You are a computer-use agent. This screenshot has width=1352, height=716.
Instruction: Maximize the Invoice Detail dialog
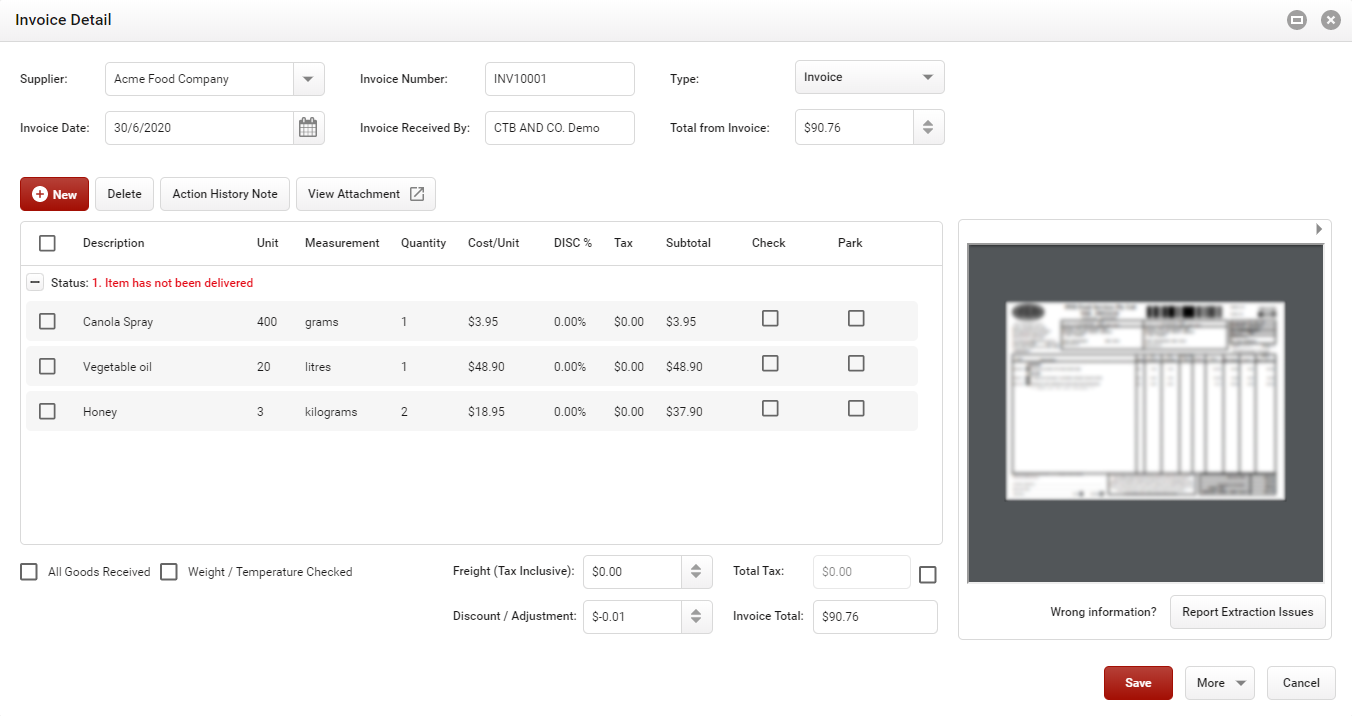click(x=1297, y=20)
